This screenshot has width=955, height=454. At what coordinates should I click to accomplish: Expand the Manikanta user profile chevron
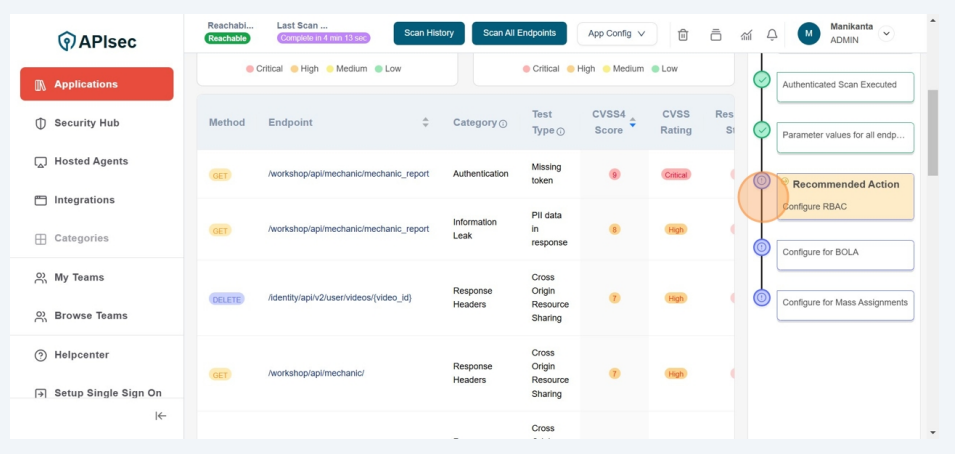click(886, 33)
